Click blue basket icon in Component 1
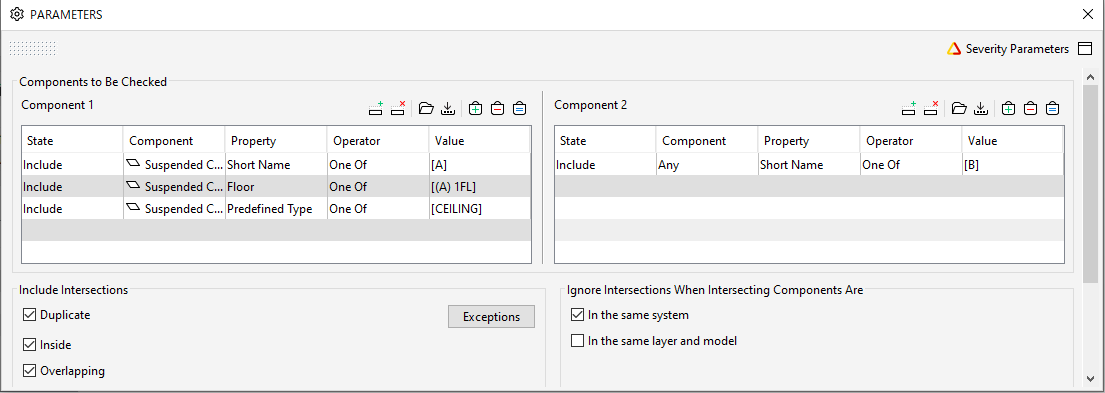 [x=519, y=108]
